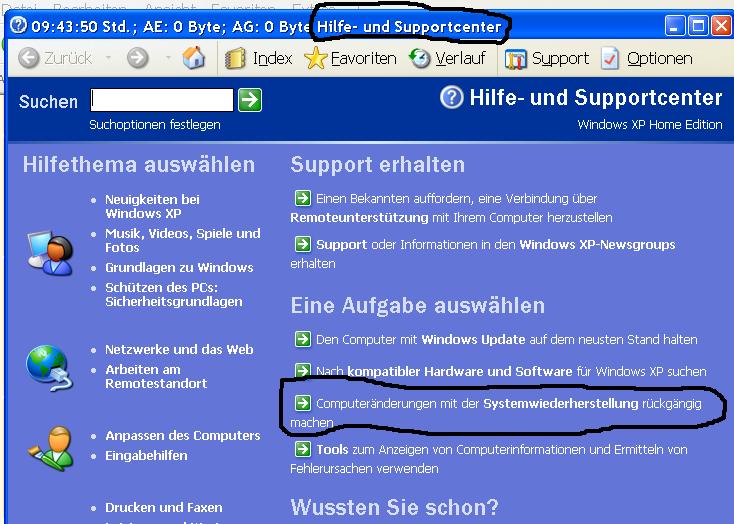Screen dimensions: 734x524
Task: Click the question mark icon beside header title
Action: [451, 97]
